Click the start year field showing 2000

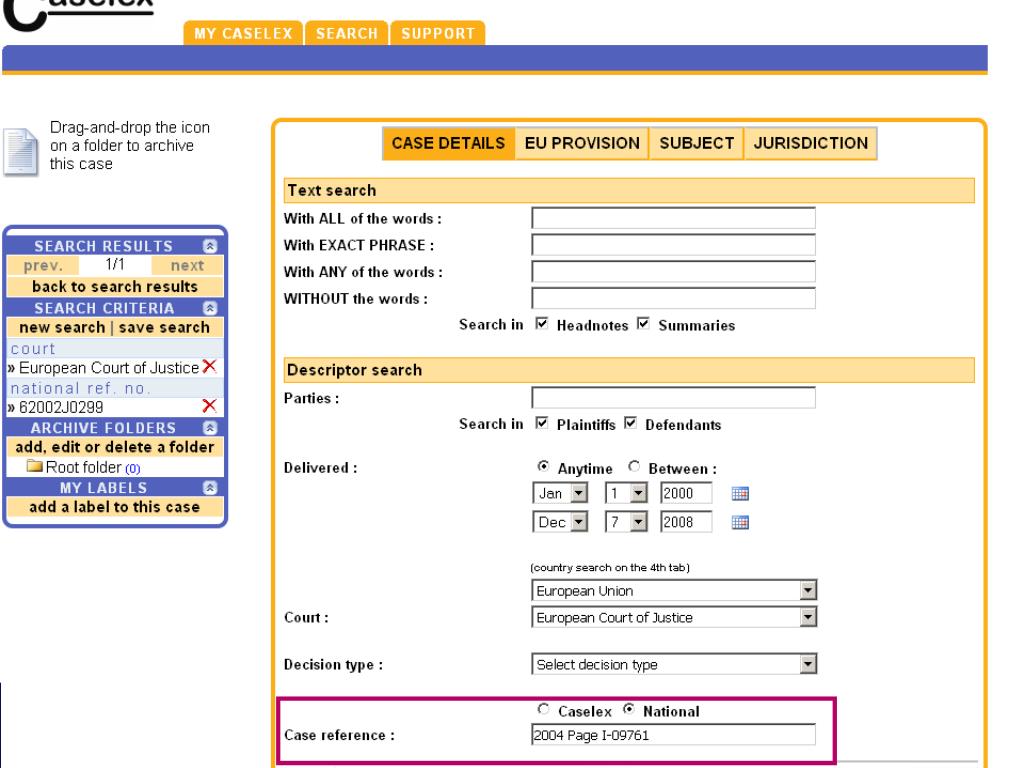(x=686, y=493)
